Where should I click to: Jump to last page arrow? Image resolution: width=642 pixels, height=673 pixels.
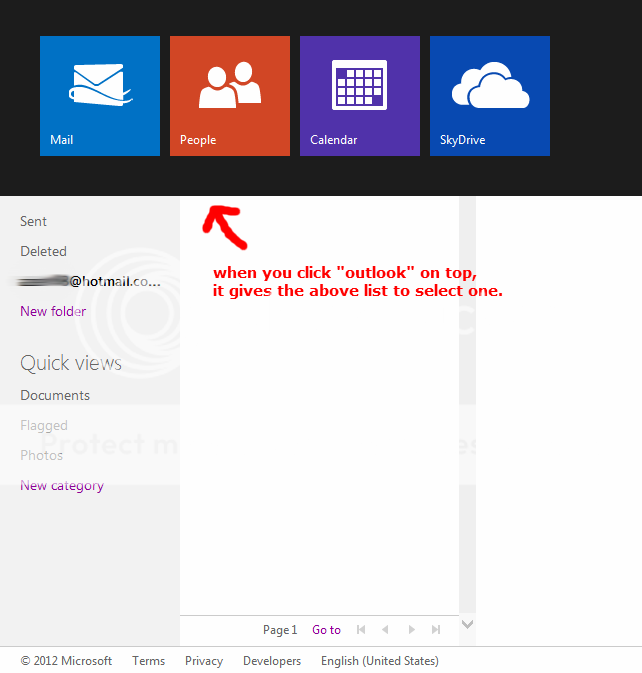[x=436, y=630]
